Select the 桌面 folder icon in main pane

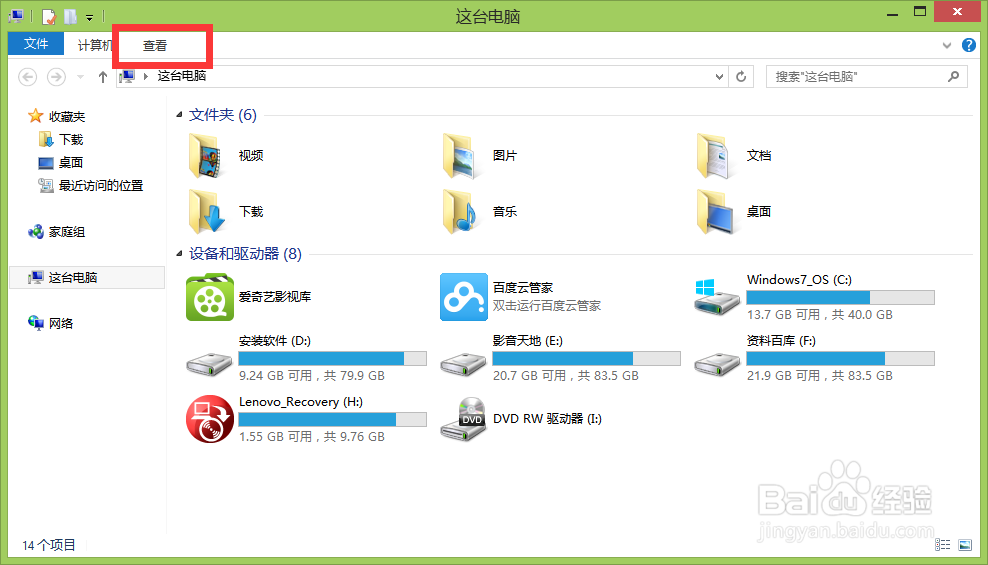(x=715, y=212)
